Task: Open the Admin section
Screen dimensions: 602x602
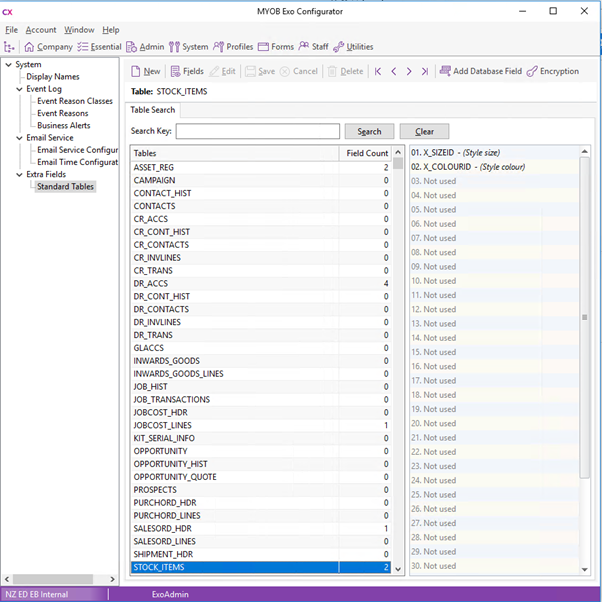Action: 145,47
